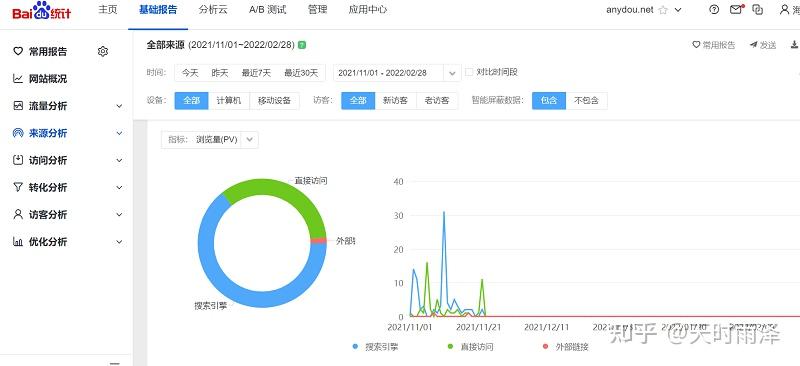800x366 pixels.
Task: Click the green help badge beside 全部来源
Action: click(302, 45)
